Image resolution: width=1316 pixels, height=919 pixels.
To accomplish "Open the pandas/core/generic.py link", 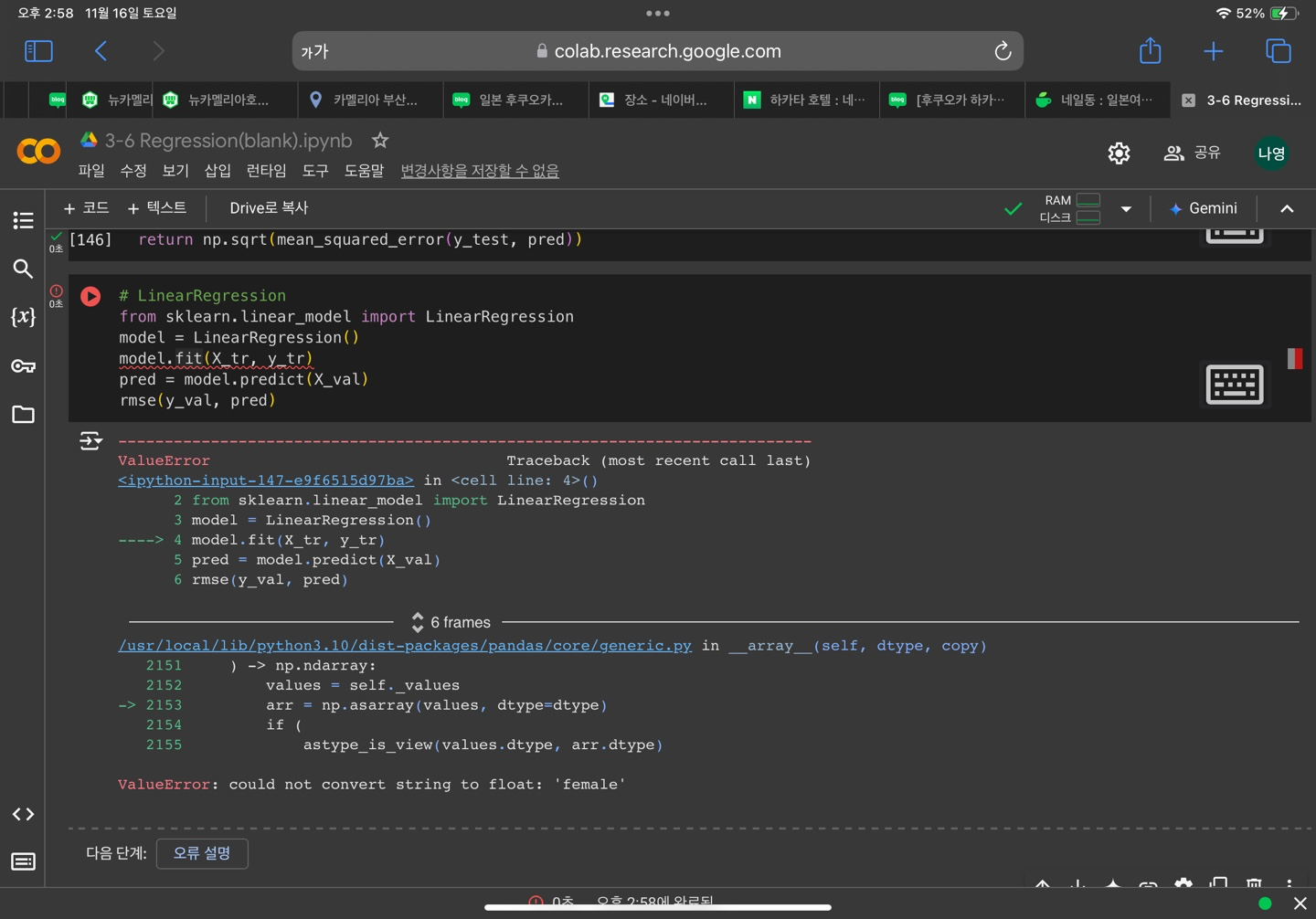I will (x=405, y=646).
